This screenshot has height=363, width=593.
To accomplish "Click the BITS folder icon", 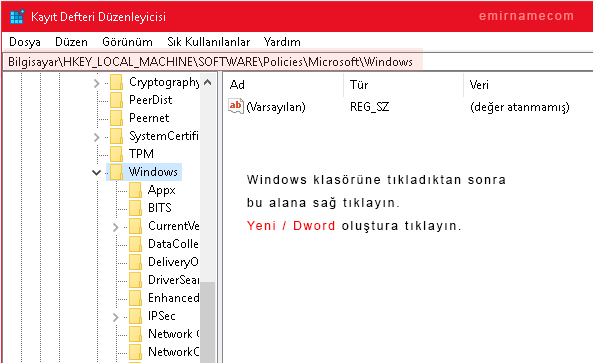I will coord(135,208).
